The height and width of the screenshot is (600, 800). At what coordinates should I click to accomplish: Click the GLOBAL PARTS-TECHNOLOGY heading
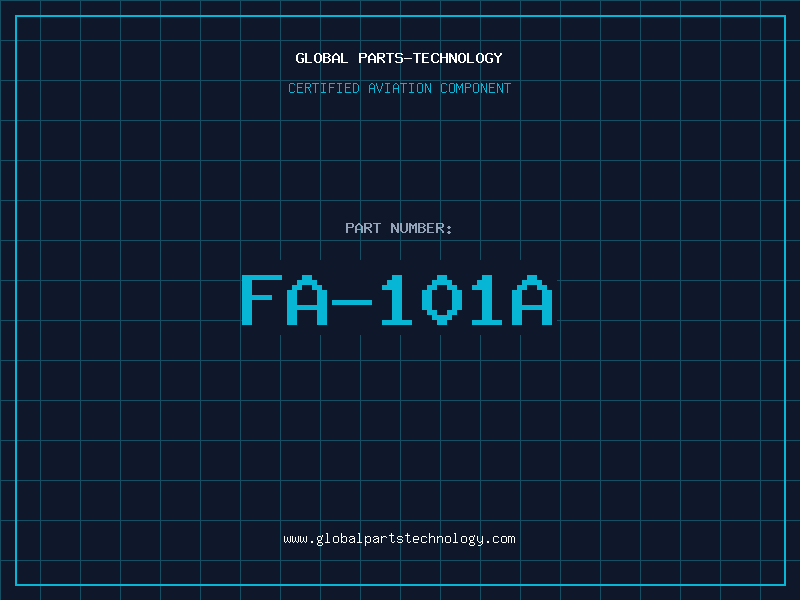[399, 58]
